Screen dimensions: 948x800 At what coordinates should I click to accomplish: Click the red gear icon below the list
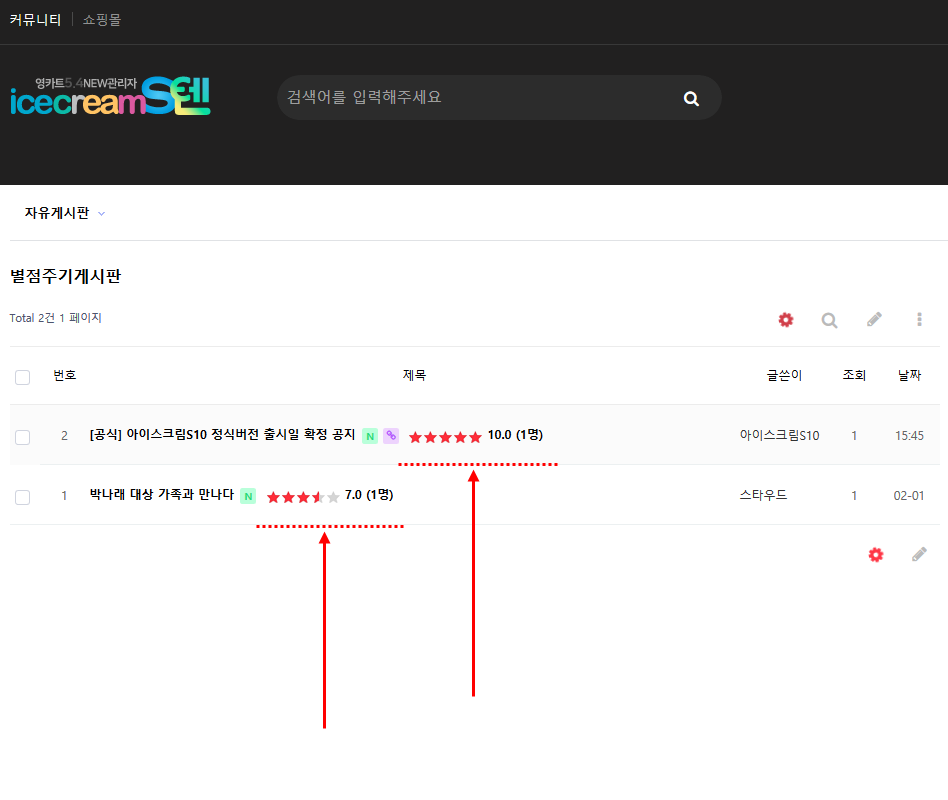coord(876,554)
